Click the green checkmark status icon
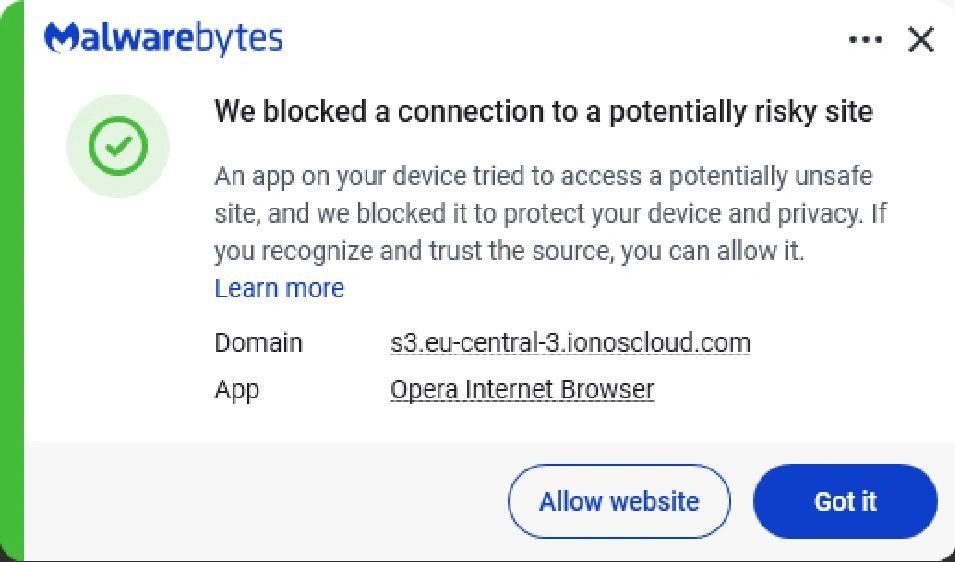This screenshot has width=955, height=562. pyautogui.click(x=118, y=147)
